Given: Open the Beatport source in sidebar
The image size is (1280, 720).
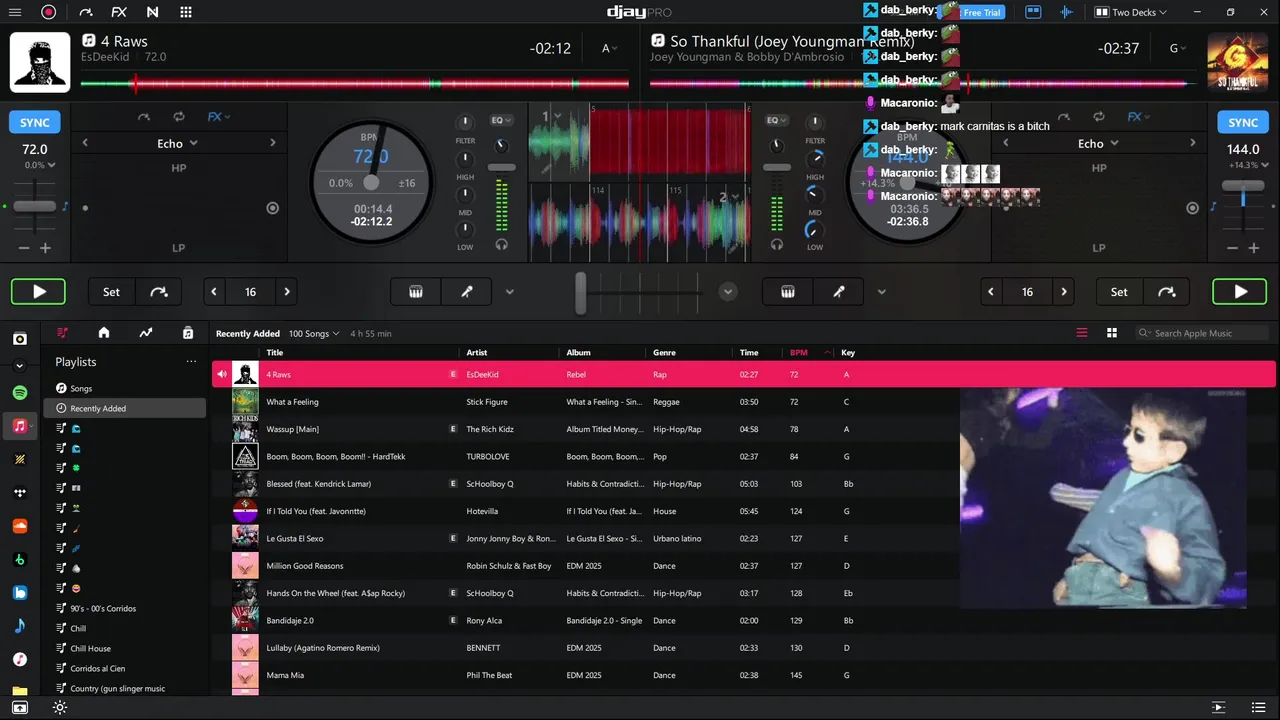Looking at the screenshot, I should pyautogui.click(x=20, y=559).
